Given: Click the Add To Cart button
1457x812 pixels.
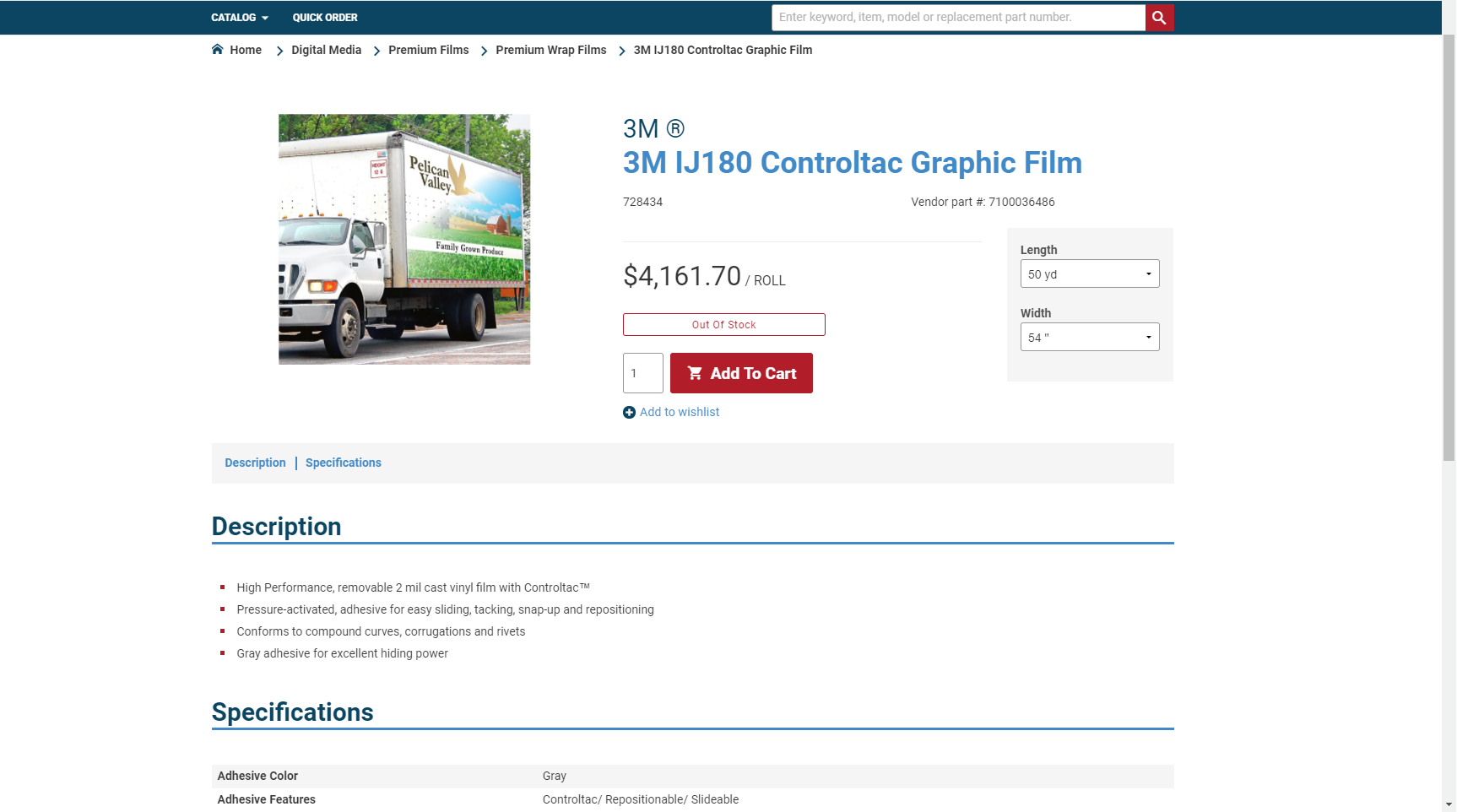Looking at the screenshot, I should (741, 373).
